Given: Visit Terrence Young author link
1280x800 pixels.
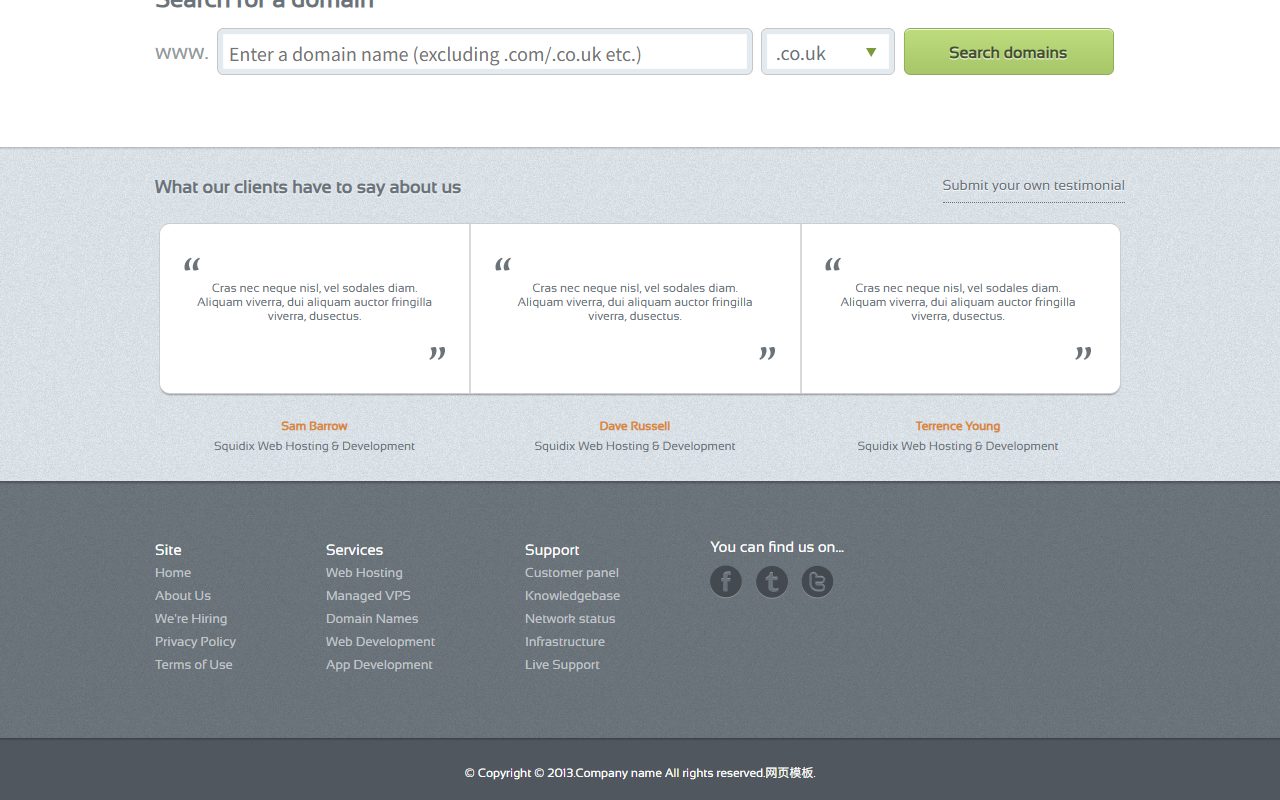Looking at the screenshot, I should tap(958, 426).
